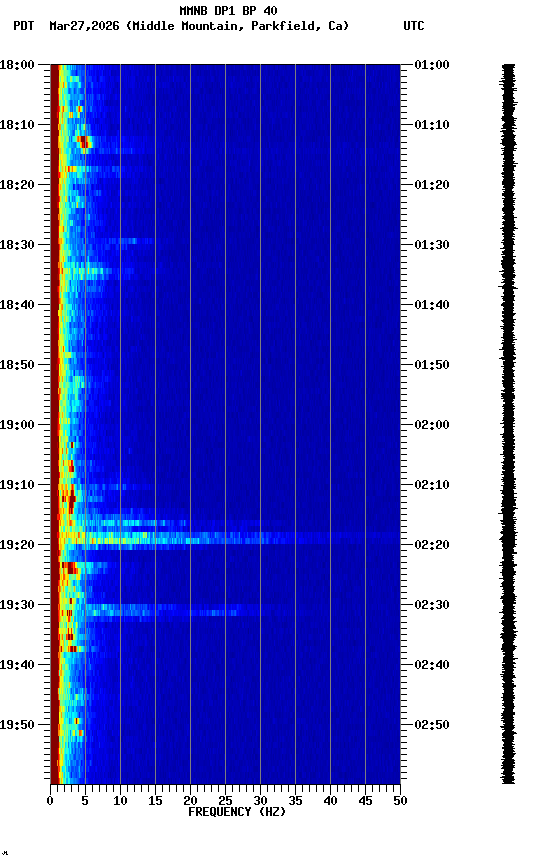Click the 18:20 PDT time label

(17, 185)
